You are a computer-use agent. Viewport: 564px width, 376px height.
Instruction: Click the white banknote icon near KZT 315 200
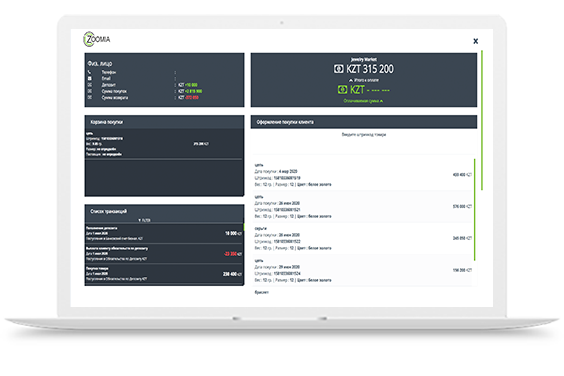click(x=338, y=69)
